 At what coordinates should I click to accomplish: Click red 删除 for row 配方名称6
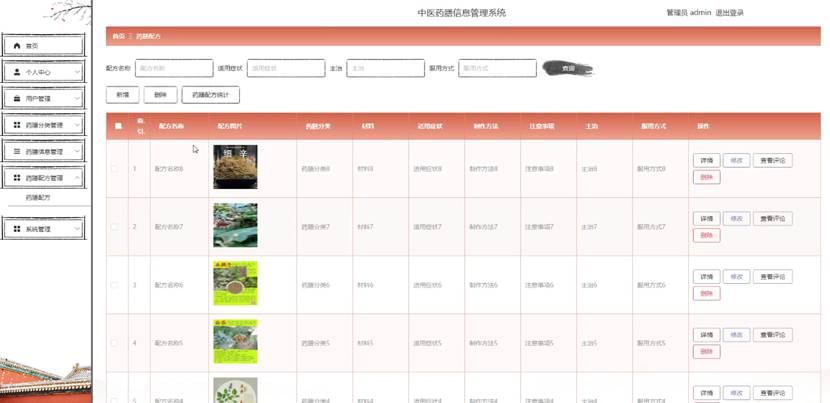point(707,293)
